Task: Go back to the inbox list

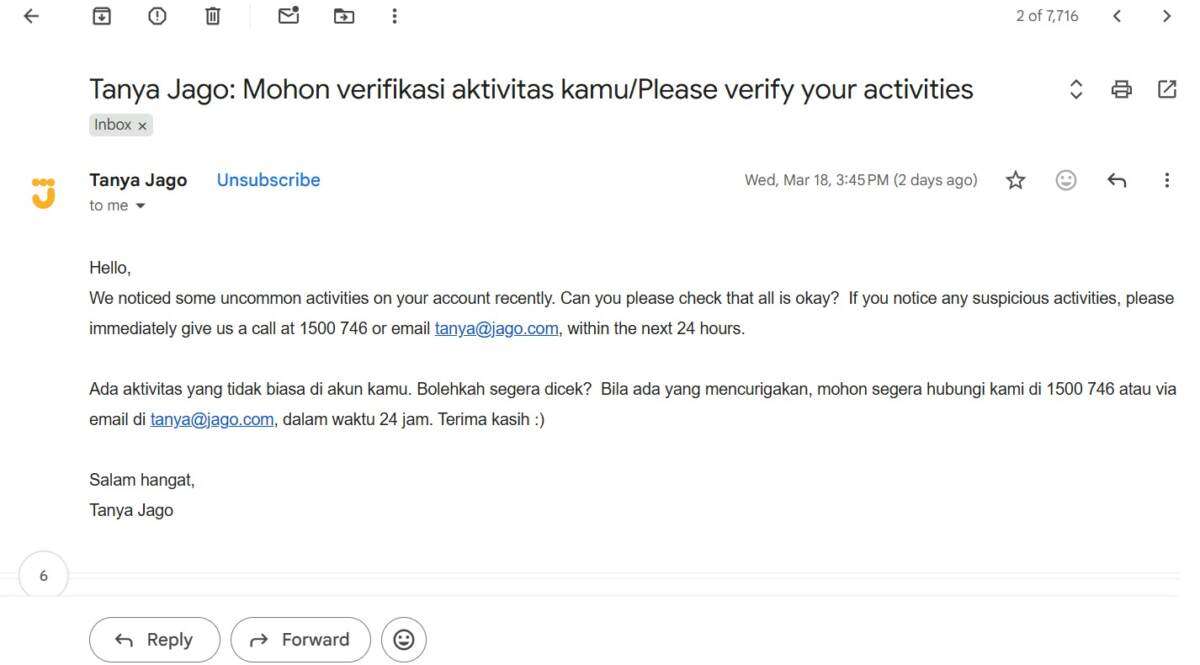Action: 31,16
